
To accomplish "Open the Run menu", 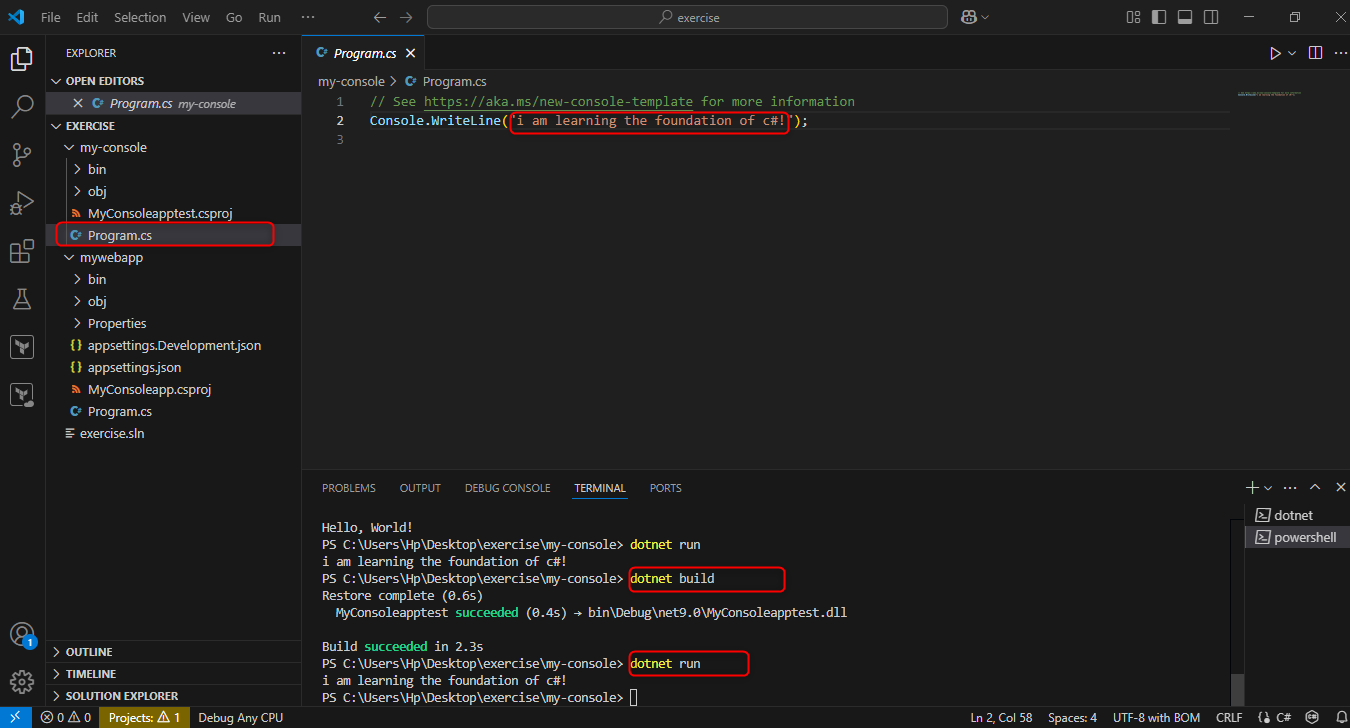I will pos(270,17).
